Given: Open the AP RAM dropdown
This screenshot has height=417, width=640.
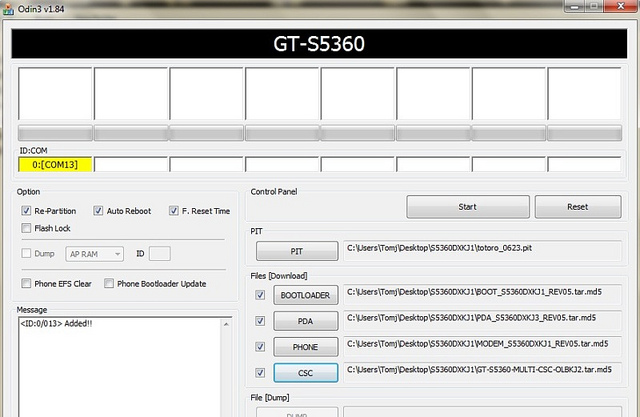Looking at the screenshot, I should click(94, 254).
